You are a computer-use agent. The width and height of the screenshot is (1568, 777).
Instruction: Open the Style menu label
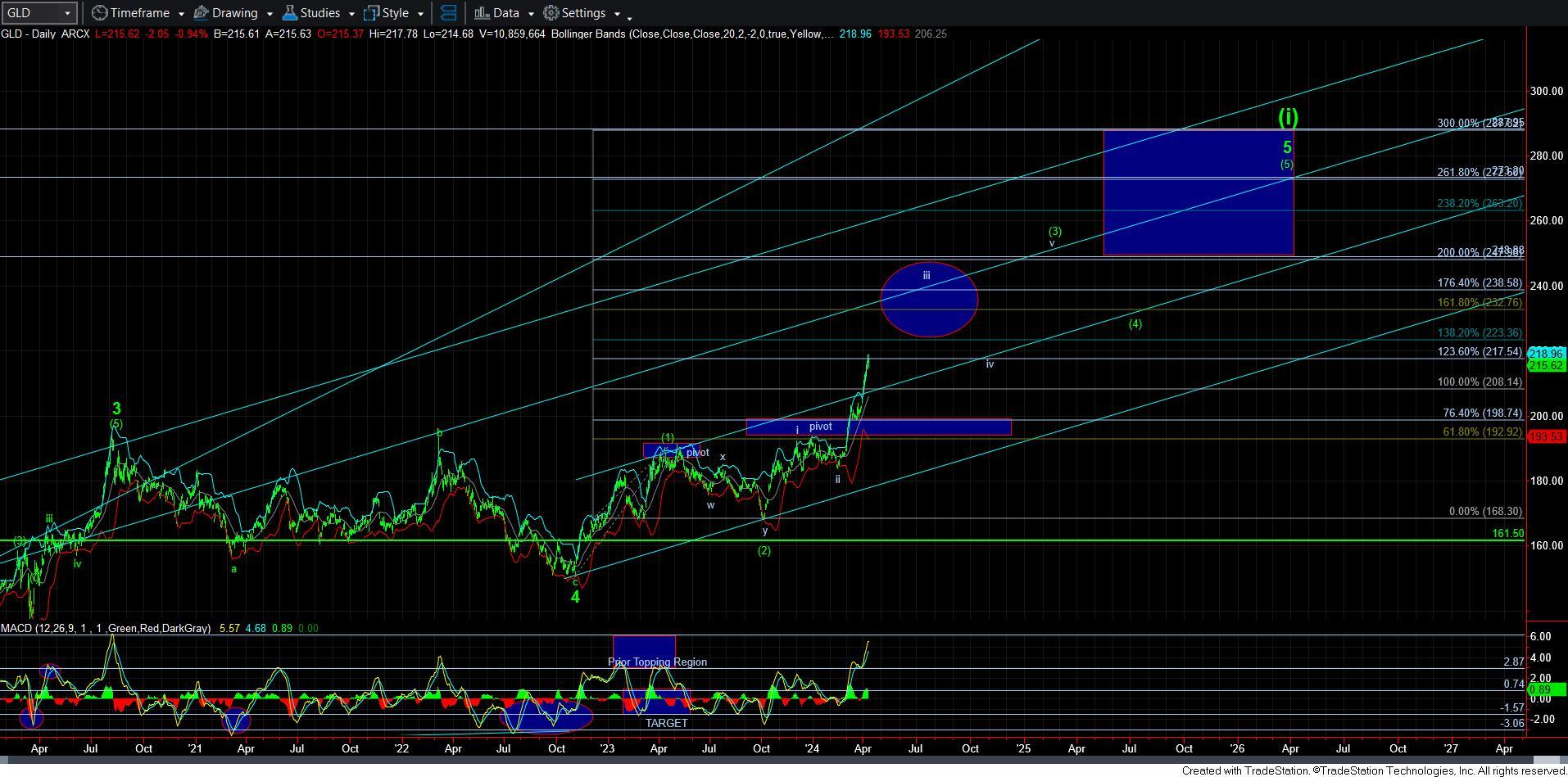[x=396, y=13]
